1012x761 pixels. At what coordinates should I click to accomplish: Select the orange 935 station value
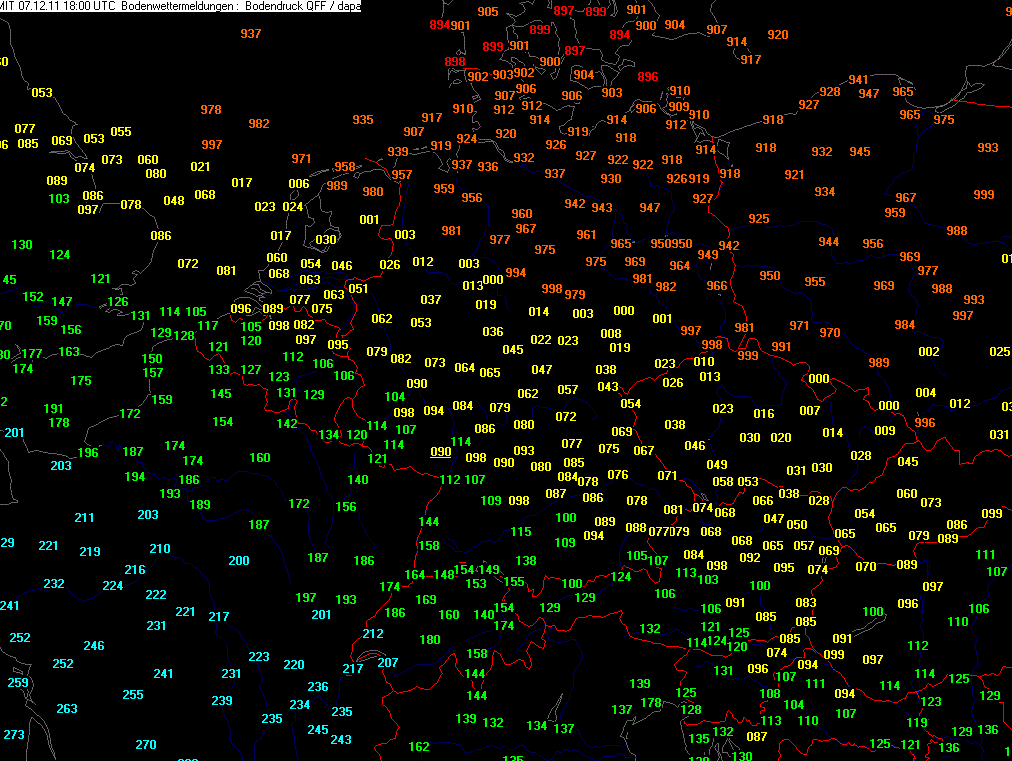click(363, 120)
